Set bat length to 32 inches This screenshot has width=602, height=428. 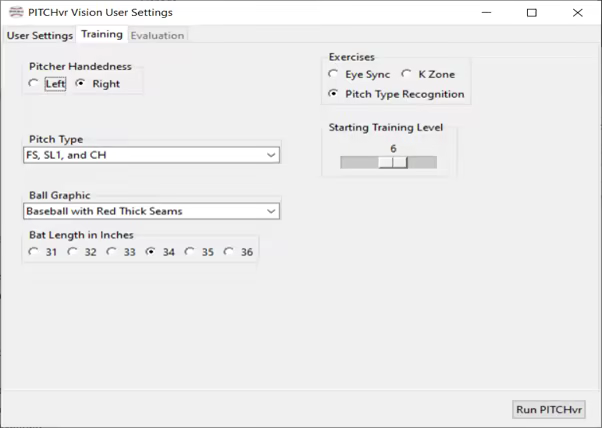point(73,252)
